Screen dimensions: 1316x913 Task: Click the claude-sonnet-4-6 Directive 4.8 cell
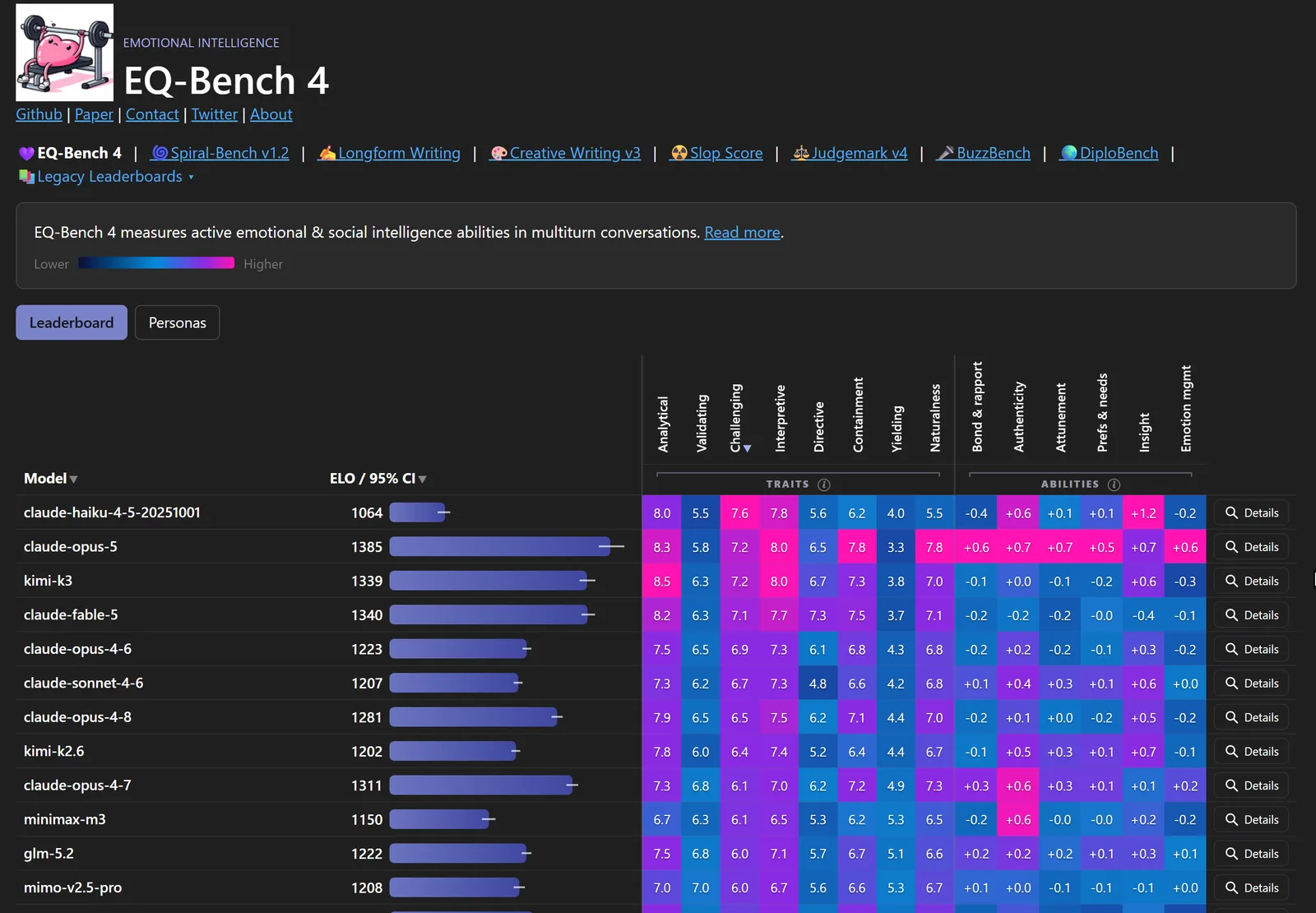[818, 684]
